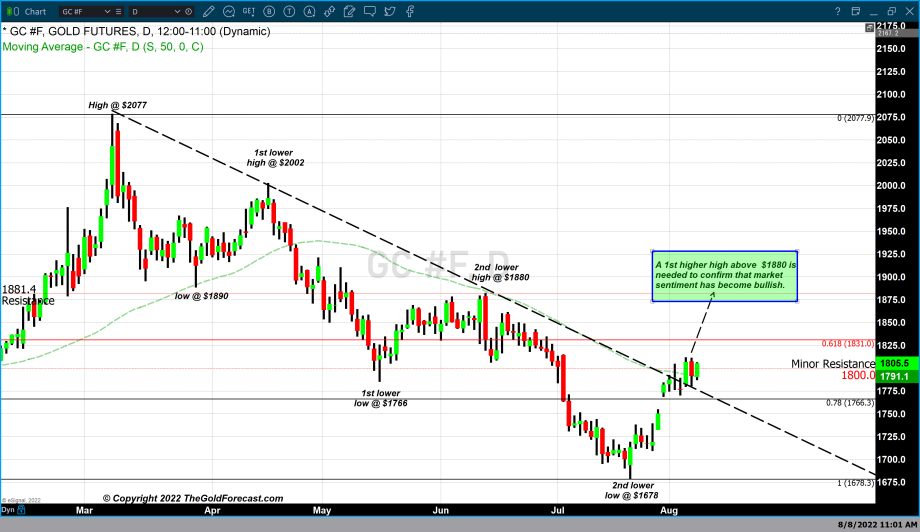The image size is (920, 532).
Task: Expand the D interval dropdown
Action: pos(178,11)
